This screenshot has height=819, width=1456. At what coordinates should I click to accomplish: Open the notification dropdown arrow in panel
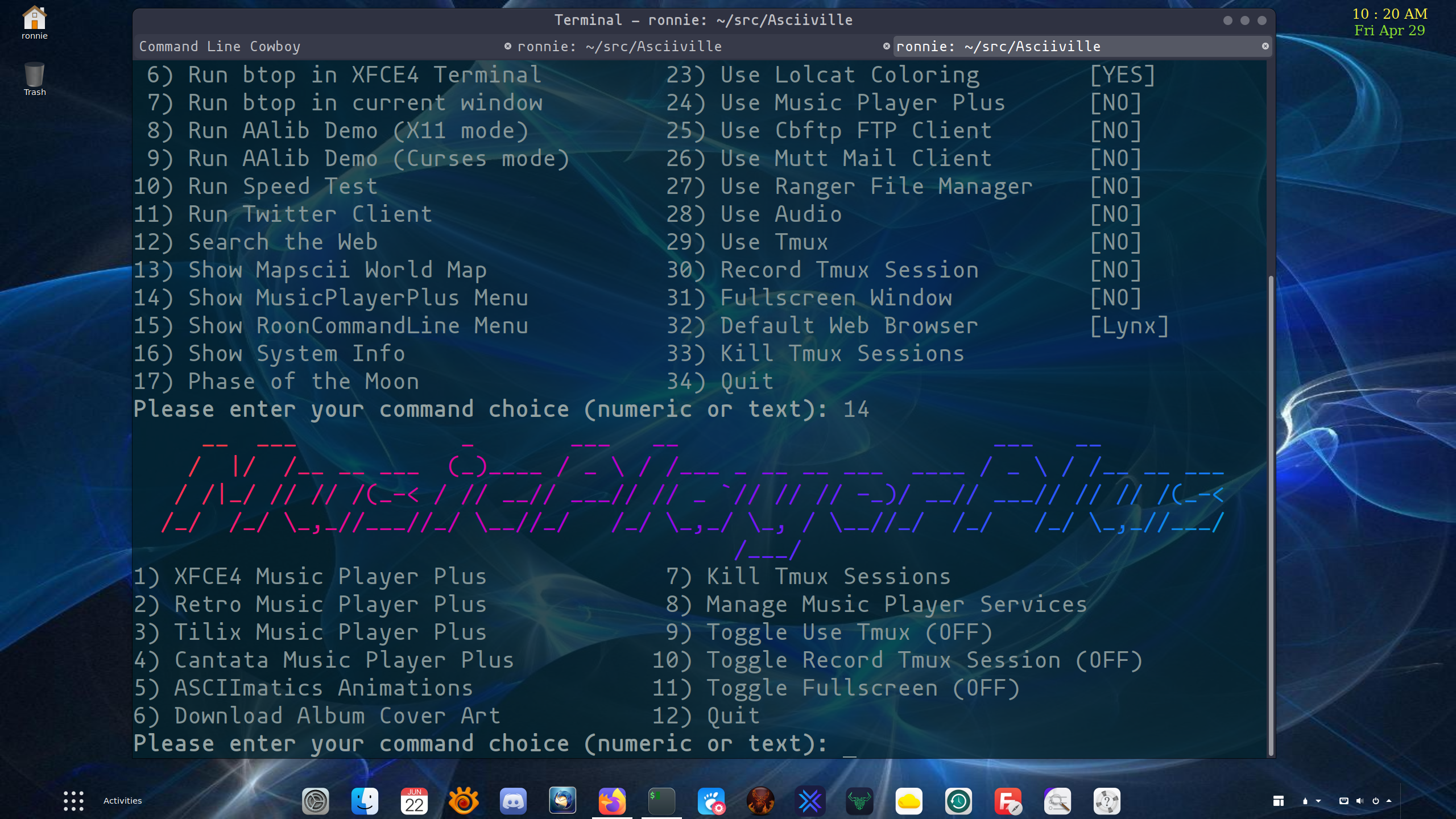coord(1318,801)
